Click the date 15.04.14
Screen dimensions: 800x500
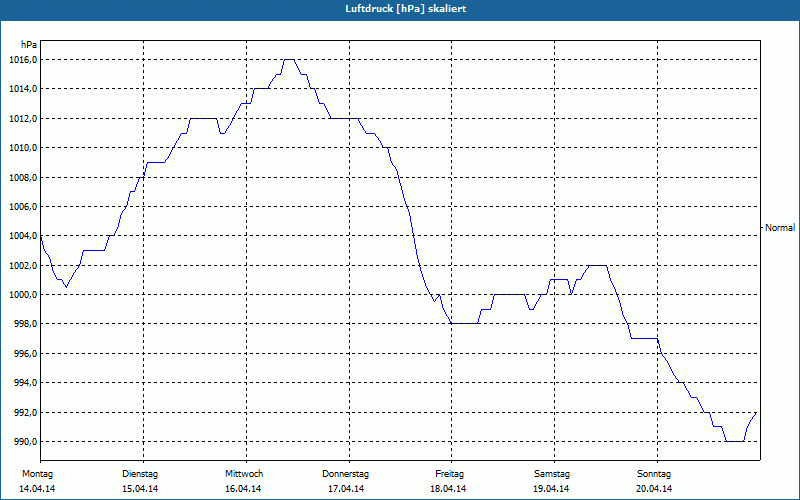[x=140, y=489]
